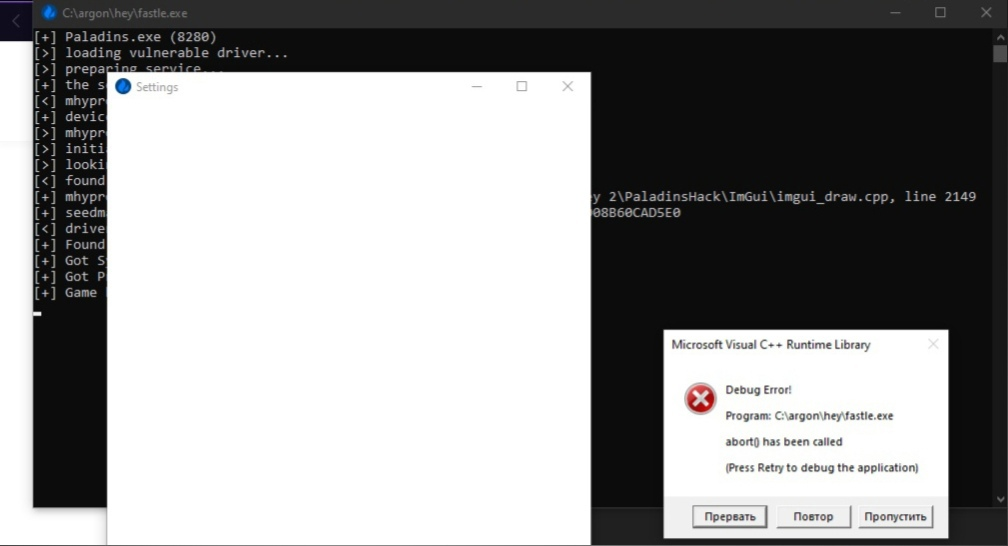Click the Microsoft Visual C++ Runtime Library title
Viewport: 1008px width, 546px height.
[x=770, y=345]
